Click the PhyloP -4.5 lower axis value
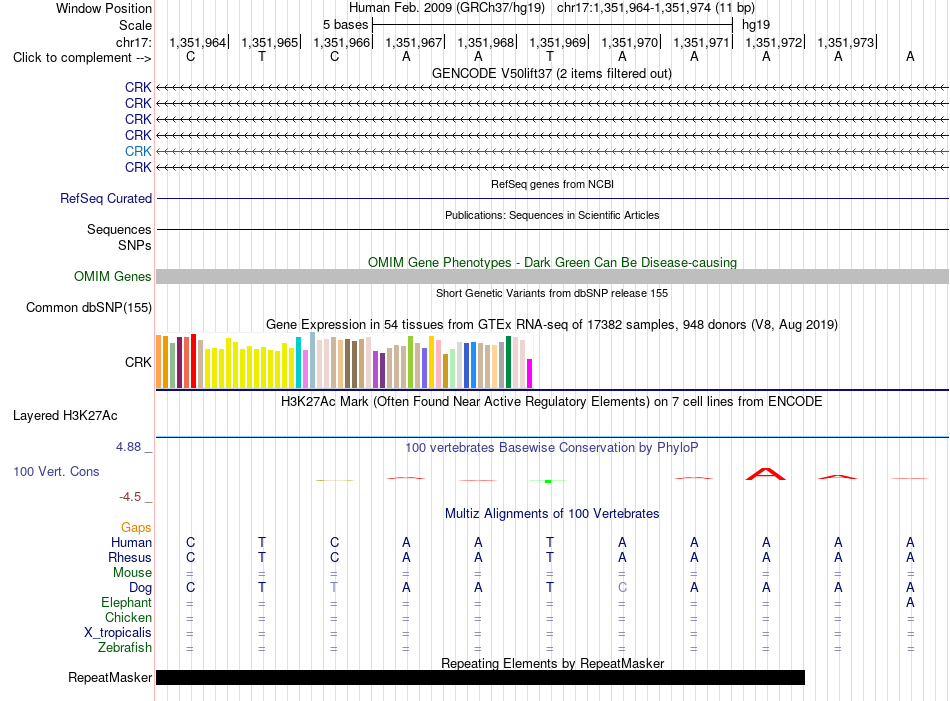Screen dimensions: 950x701 [x=130, y=497]
